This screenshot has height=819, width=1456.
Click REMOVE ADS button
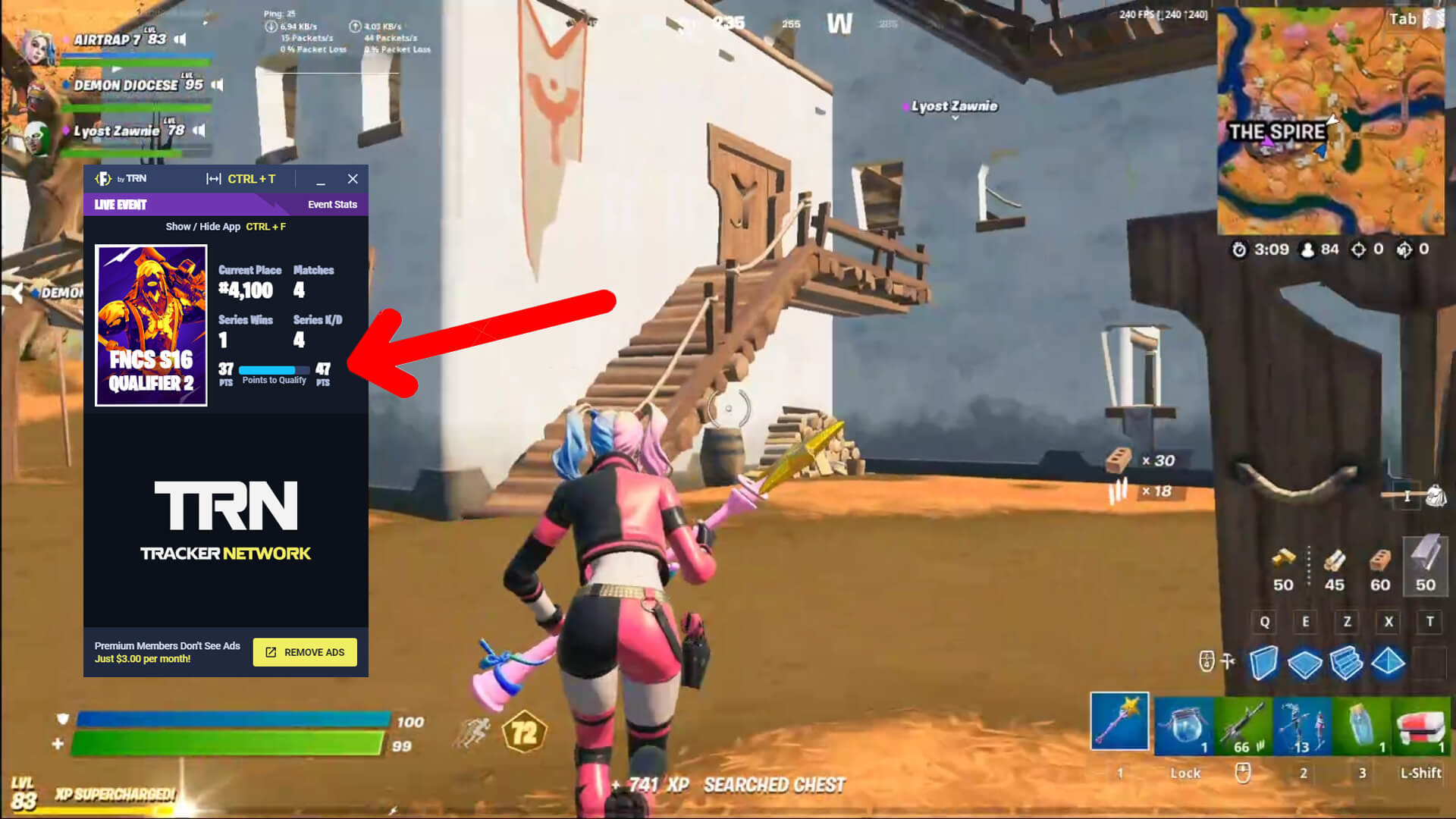click(x=305, y=652)
